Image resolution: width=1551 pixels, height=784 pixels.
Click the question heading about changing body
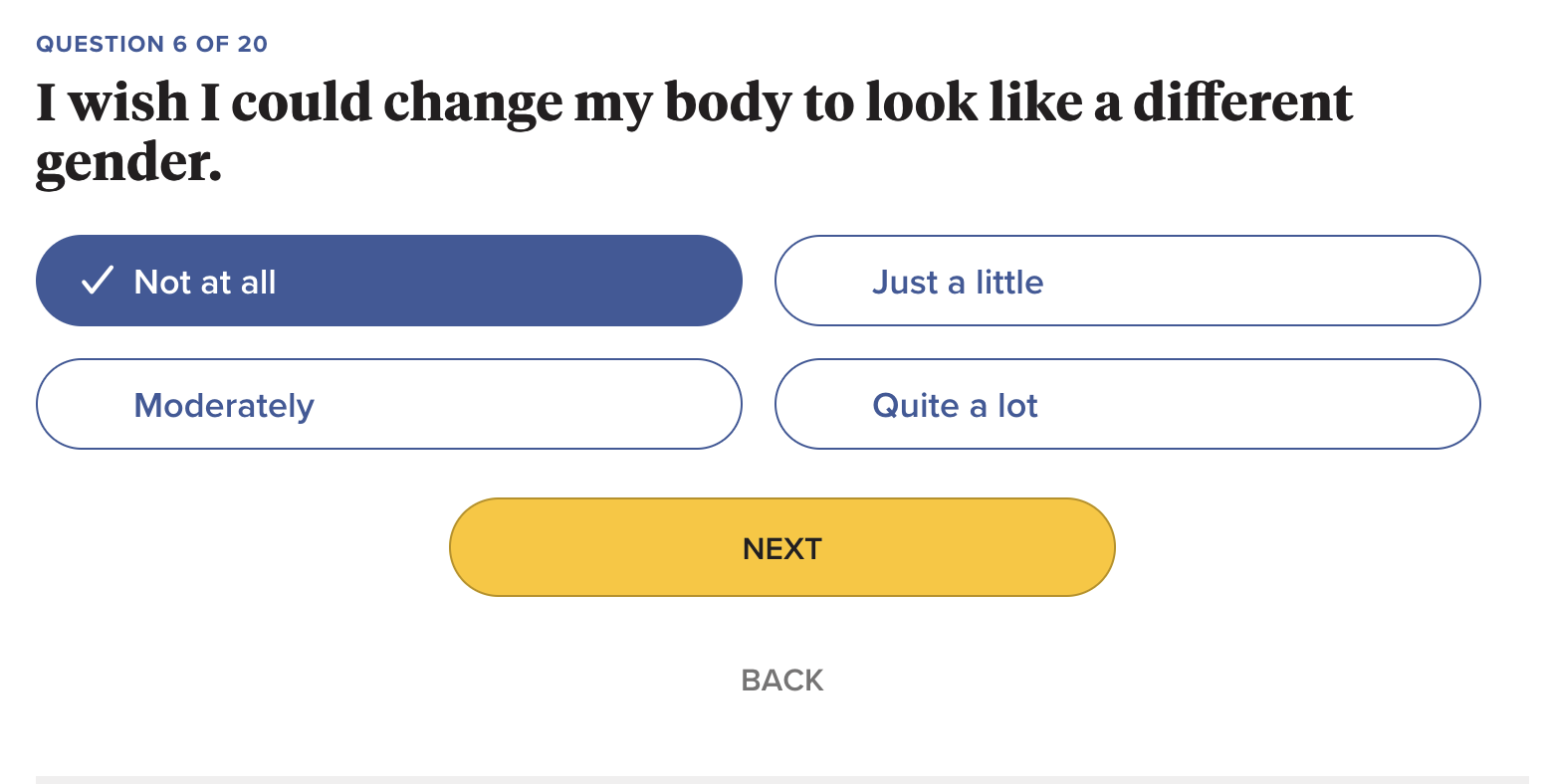pos(693,104)
